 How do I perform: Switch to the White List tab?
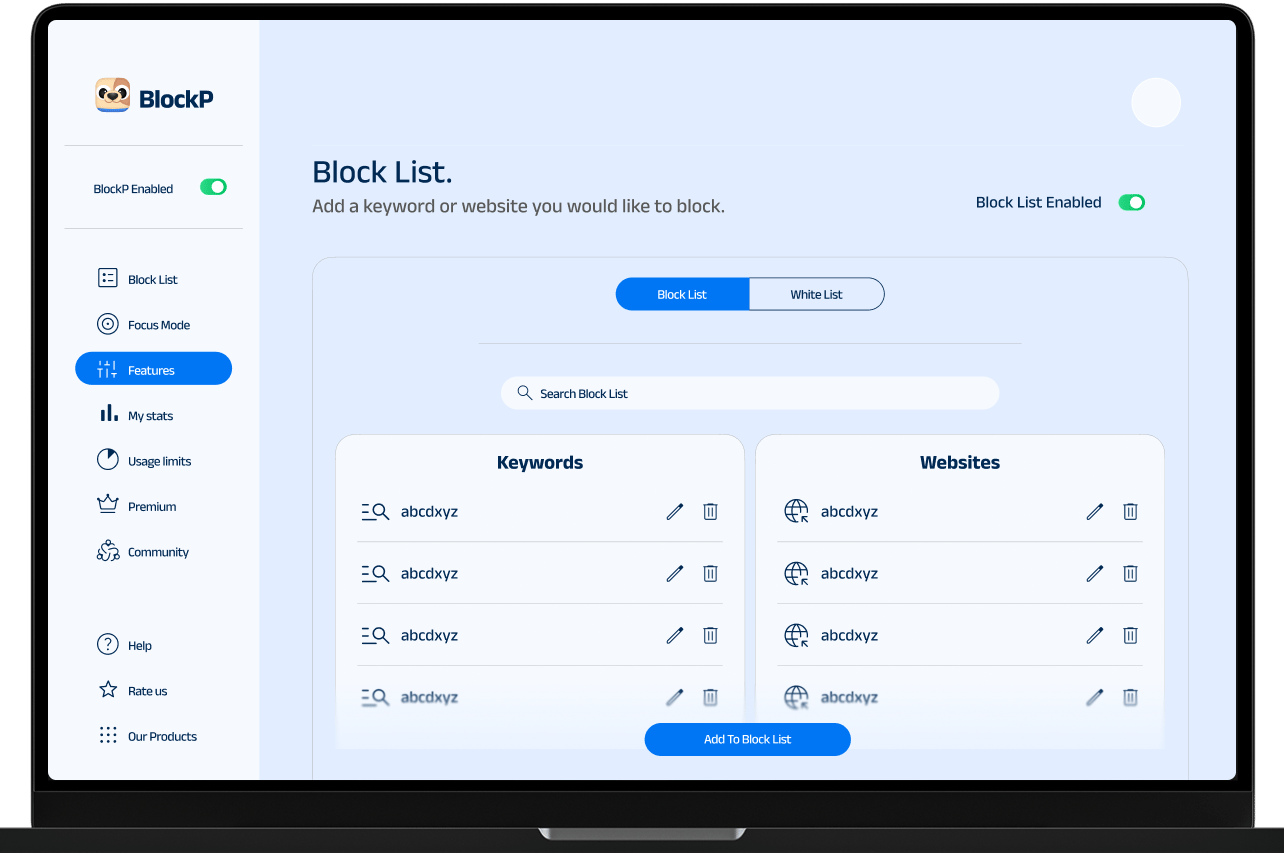tap(816, 294)
